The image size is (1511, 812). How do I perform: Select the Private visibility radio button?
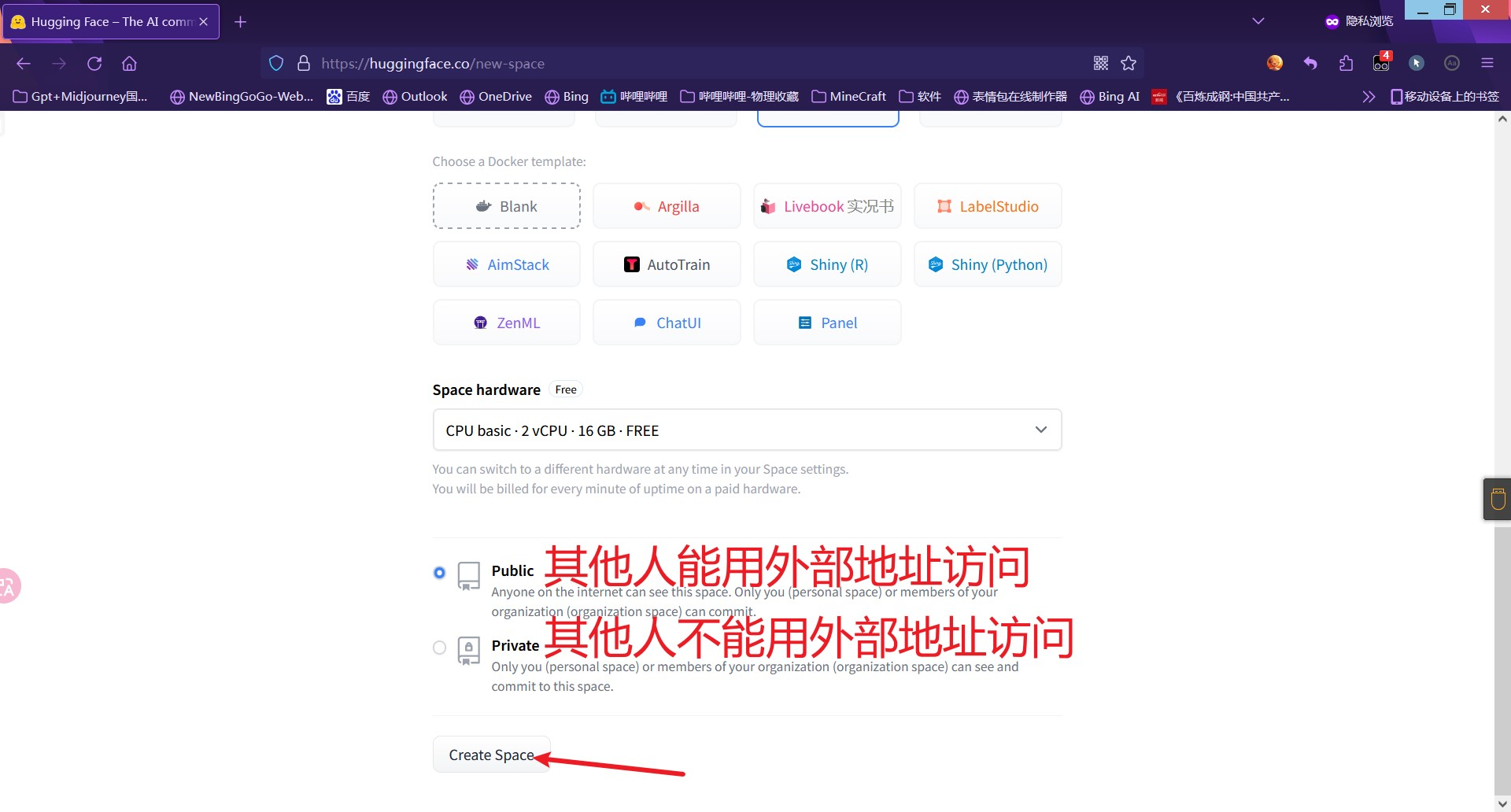[440, 648]
